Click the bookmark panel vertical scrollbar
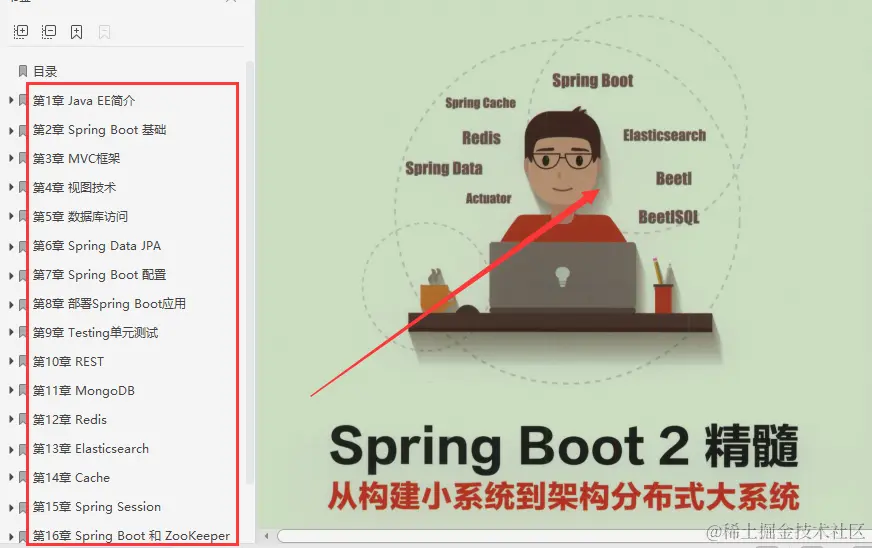The height and width of the screenshot is (548, 872). [250, 273]
